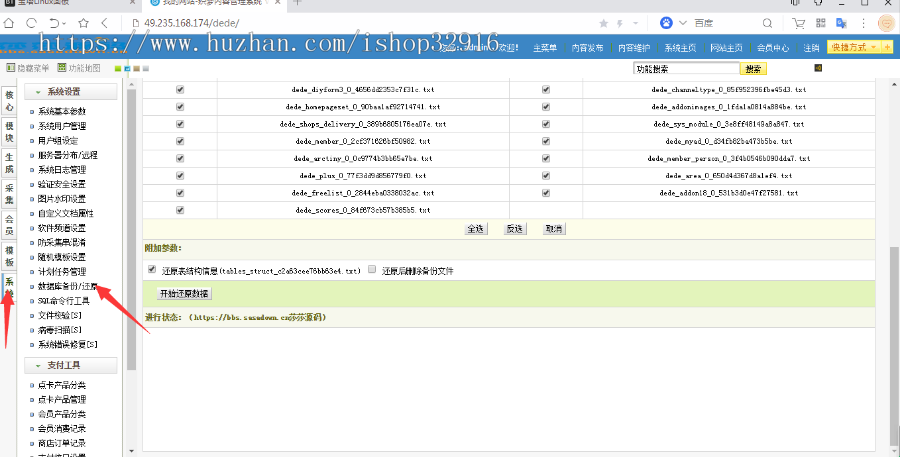Focus the 功能搜索 input field
This screenshot has height=457, width=900.
pos(686,69)
